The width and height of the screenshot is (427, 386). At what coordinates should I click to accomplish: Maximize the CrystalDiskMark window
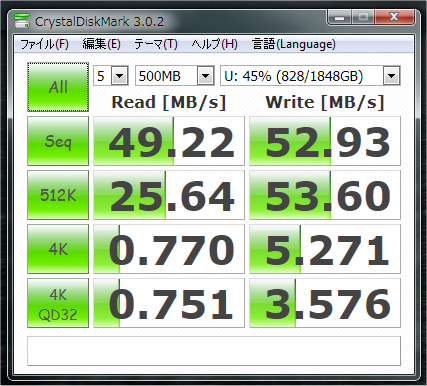click(363, 17)
